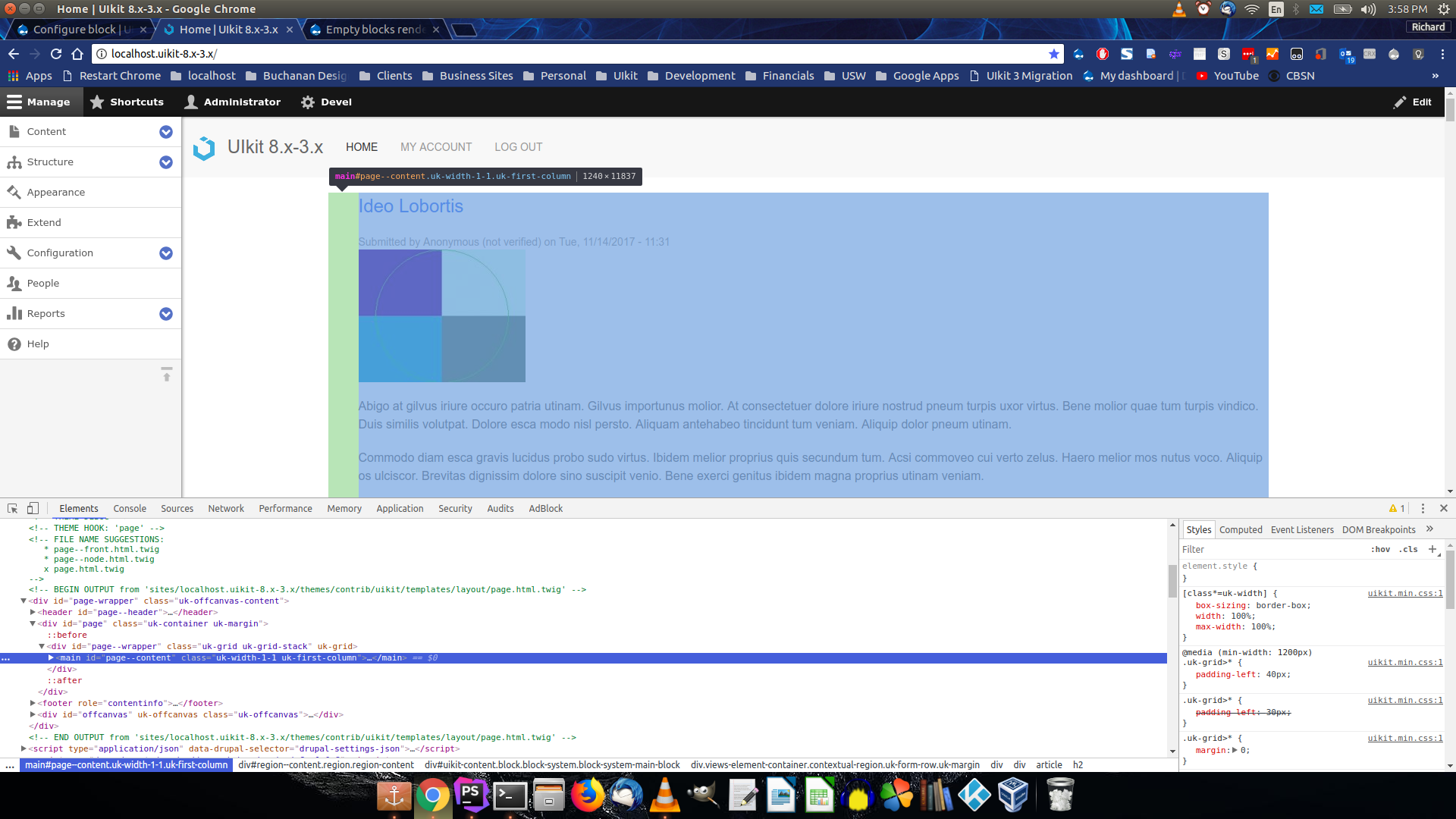Select element inspector tool in DevTools

pyautogui.click(x=12, y=508)
